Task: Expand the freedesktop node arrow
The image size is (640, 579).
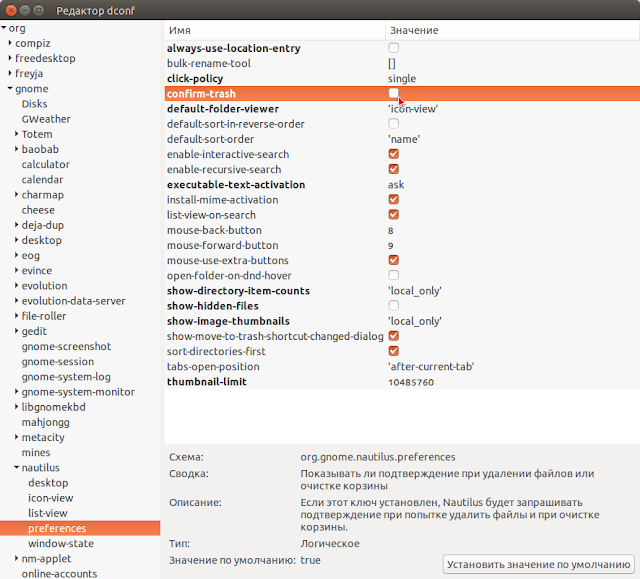Action: pos(10,58)
